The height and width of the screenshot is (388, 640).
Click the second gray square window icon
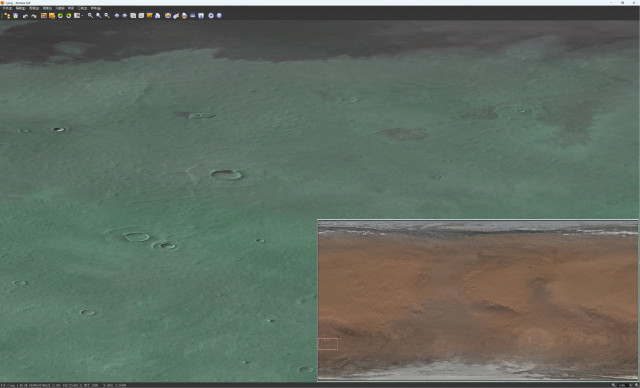141,16
